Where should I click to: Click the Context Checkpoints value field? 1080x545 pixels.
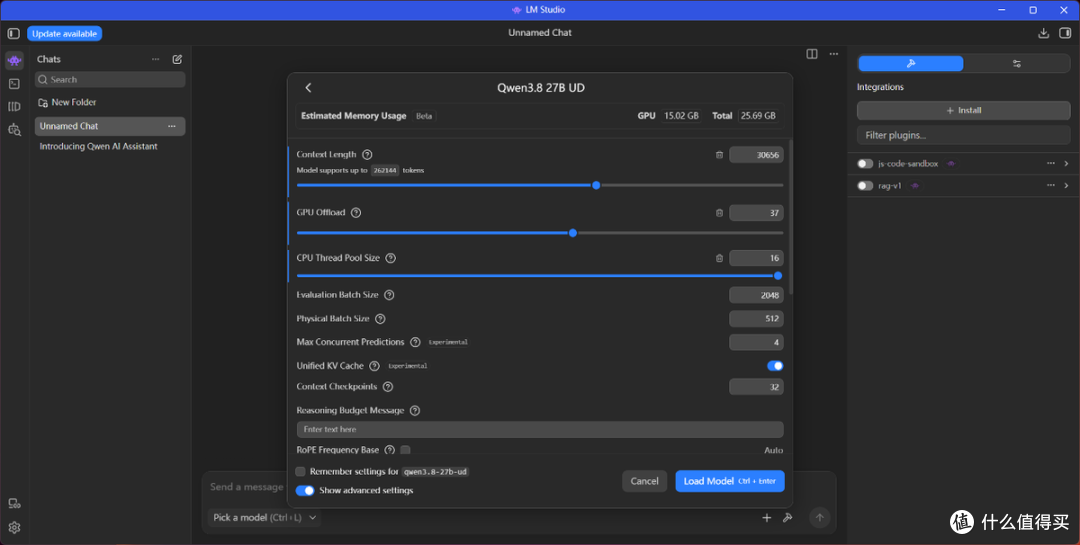(x=756, y=387)
